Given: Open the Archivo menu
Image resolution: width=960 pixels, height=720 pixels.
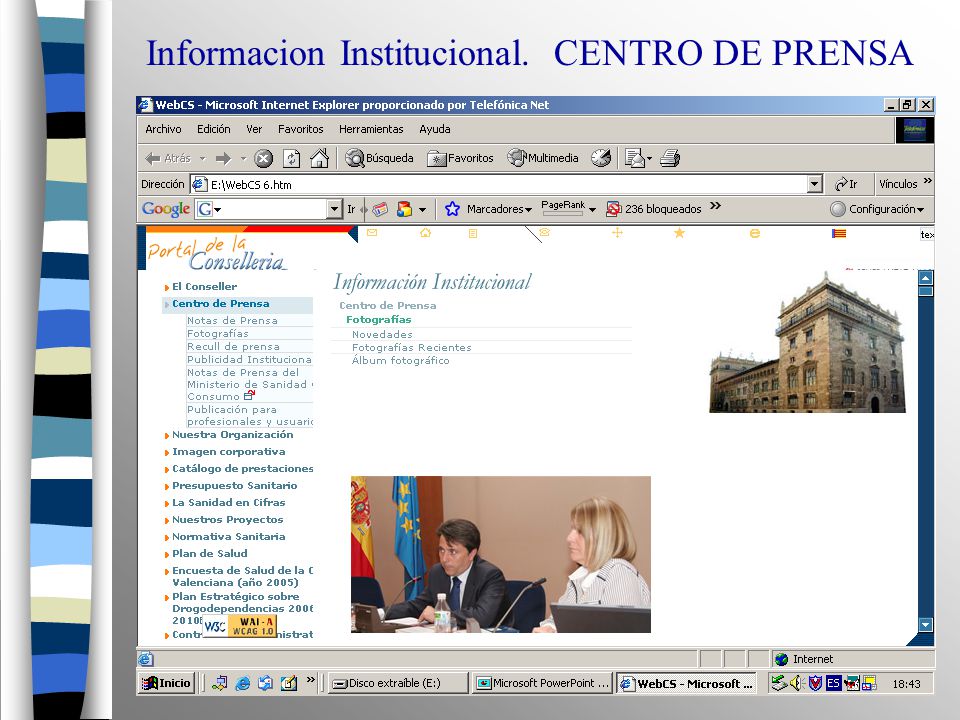Looking at the screenshot, I should 163,129.
